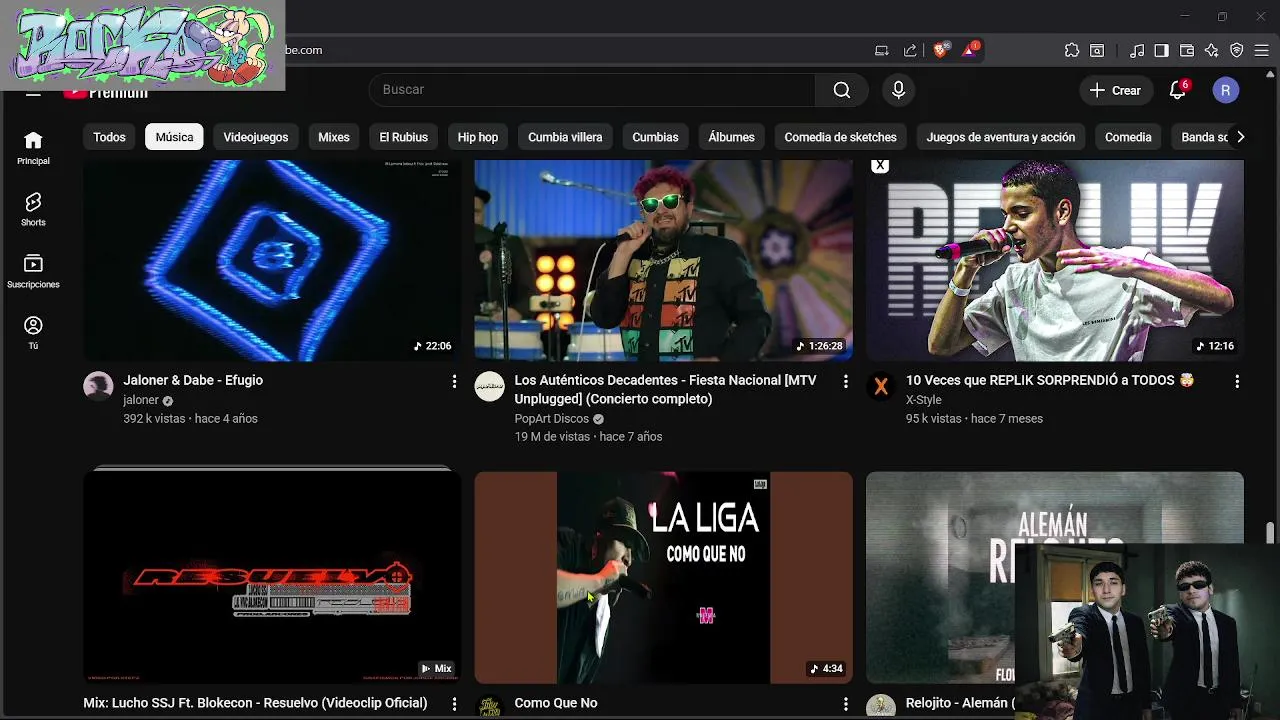Select the Música filter chip
The width and height of the screenshot is (1280, 720).
pos(174,137)
